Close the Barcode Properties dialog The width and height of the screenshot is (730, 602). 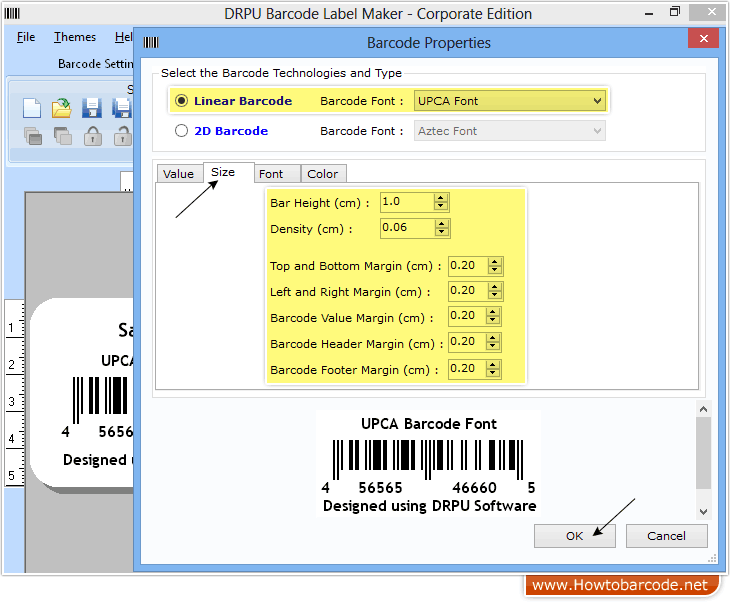(703, 39)
